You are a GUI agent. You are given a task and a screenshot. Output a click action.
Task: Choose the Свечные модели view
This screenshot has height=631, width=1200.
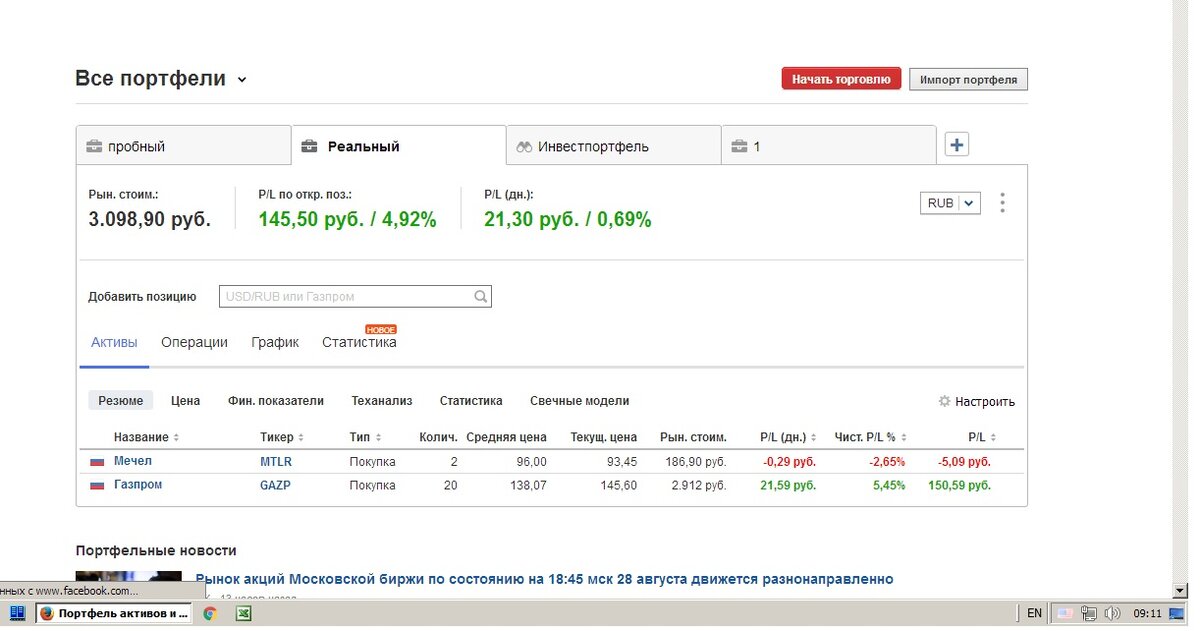(x=580, y=400)
